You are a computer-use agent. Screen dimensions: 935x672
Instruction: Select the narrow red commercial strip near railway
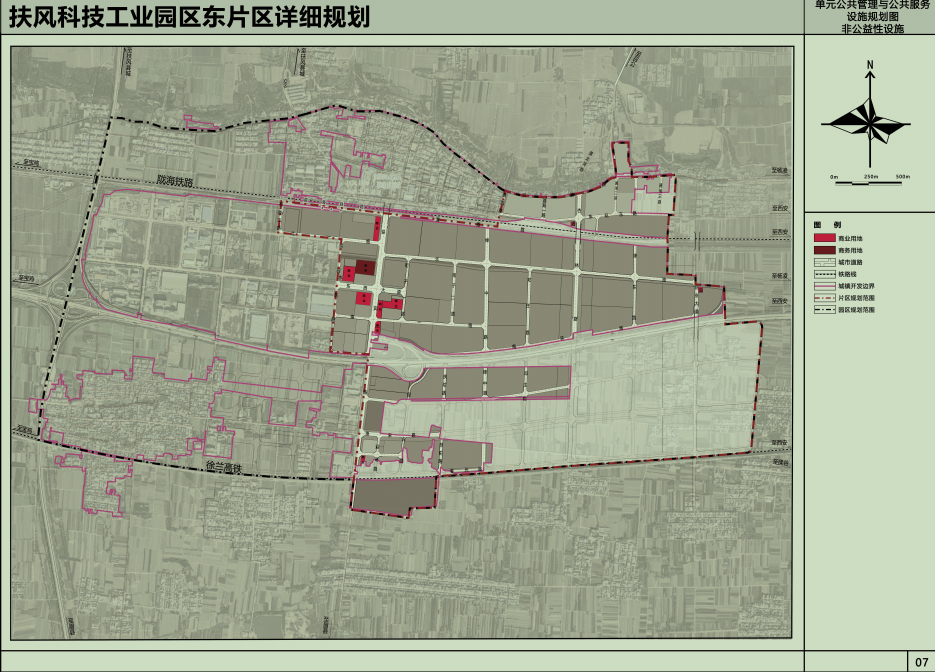377,229
